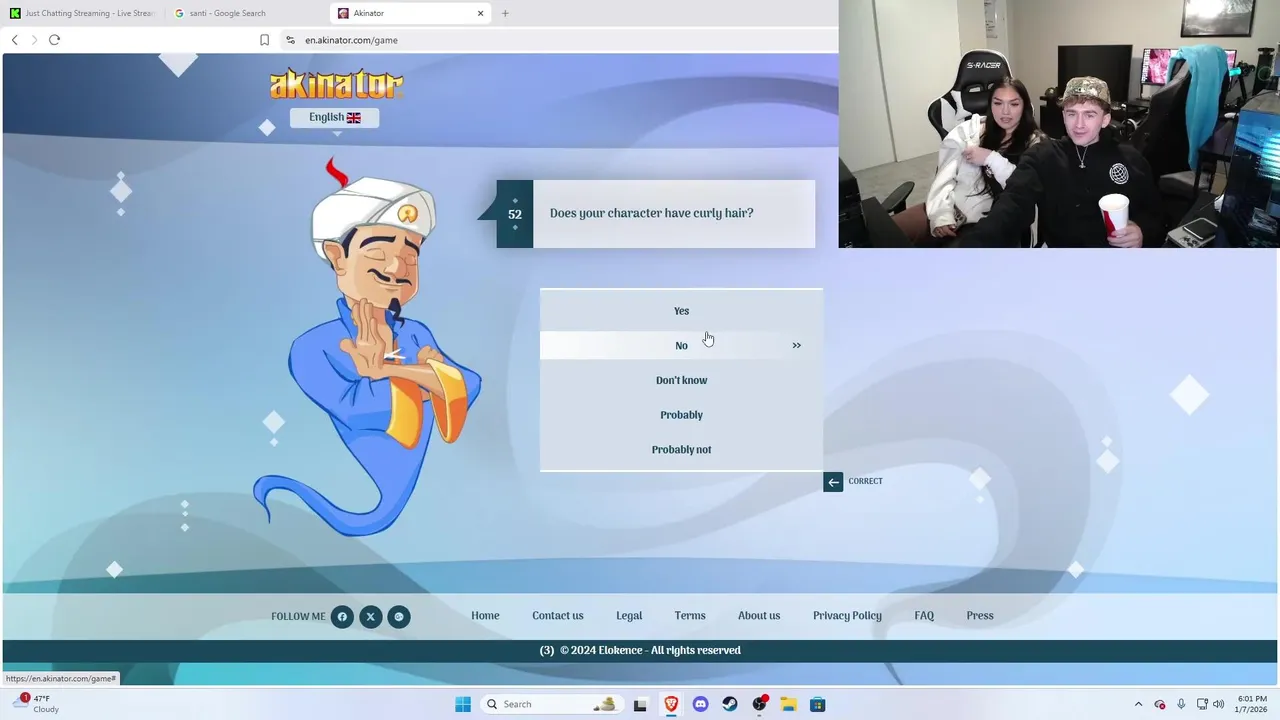Click the Akinator logo
This screenshot has height=720, width=1280.
click(336, 84)
